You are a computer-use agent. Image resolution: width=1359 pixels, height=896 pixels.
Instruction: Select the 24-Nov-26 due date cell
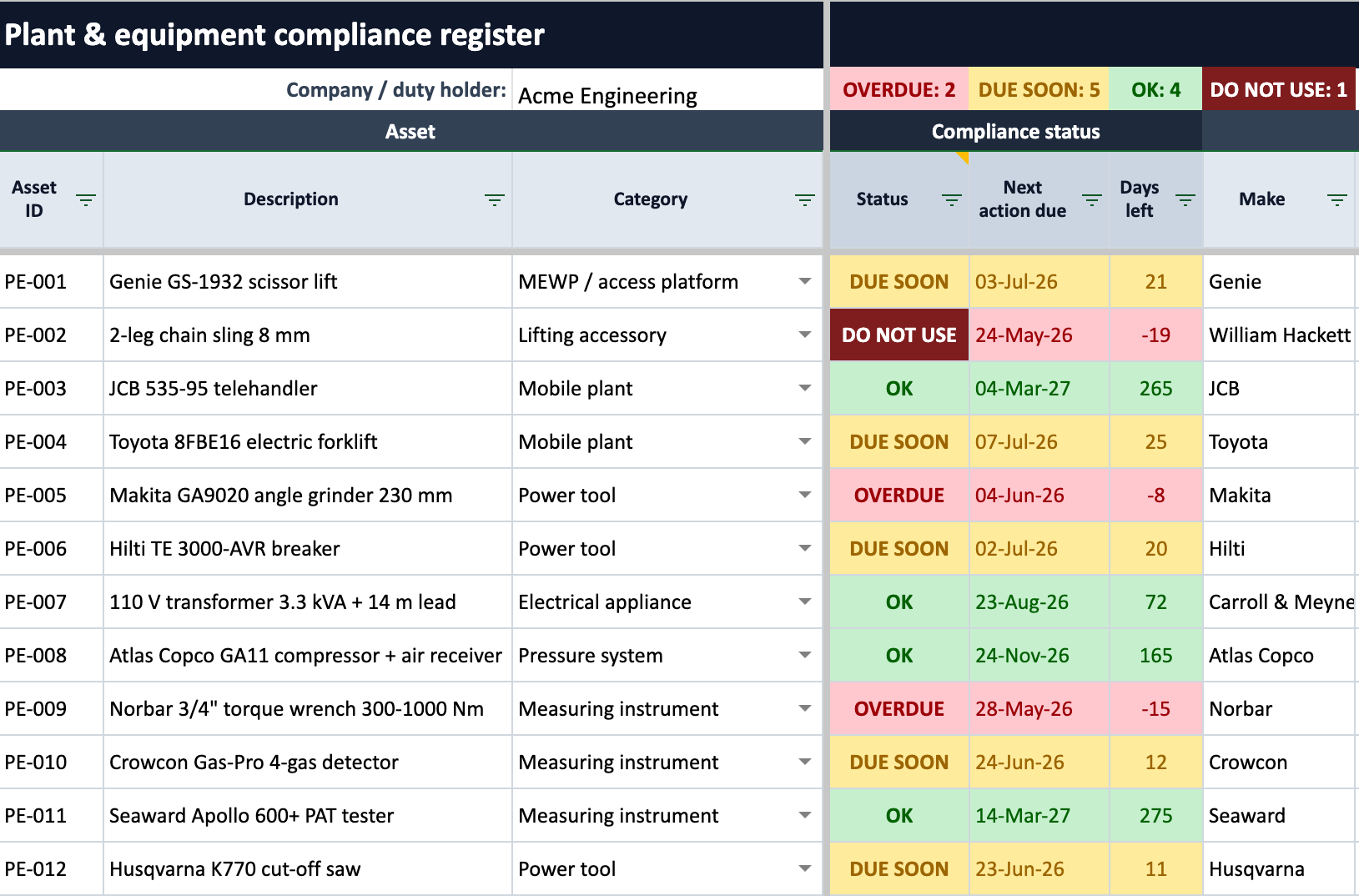pos(1039,656)
